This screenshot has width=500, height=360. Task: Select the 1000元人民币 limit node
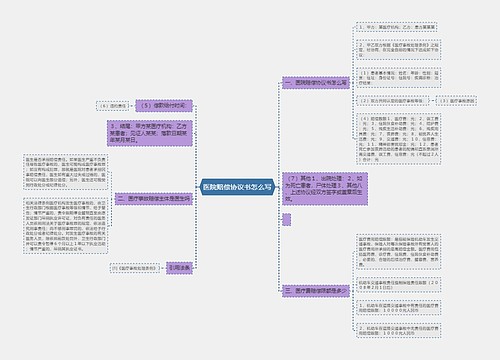[x=399, y=330]
